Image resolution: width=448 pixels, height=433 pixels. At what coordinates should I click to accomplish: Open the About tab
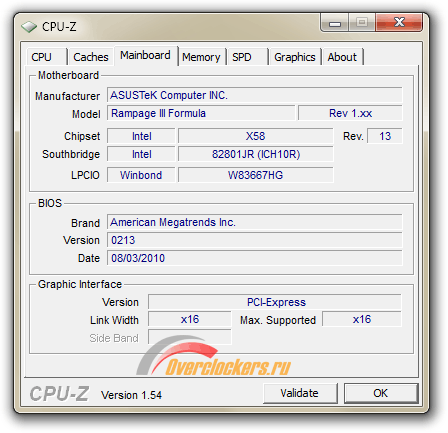pyautogui.click(x=342, y=57)
